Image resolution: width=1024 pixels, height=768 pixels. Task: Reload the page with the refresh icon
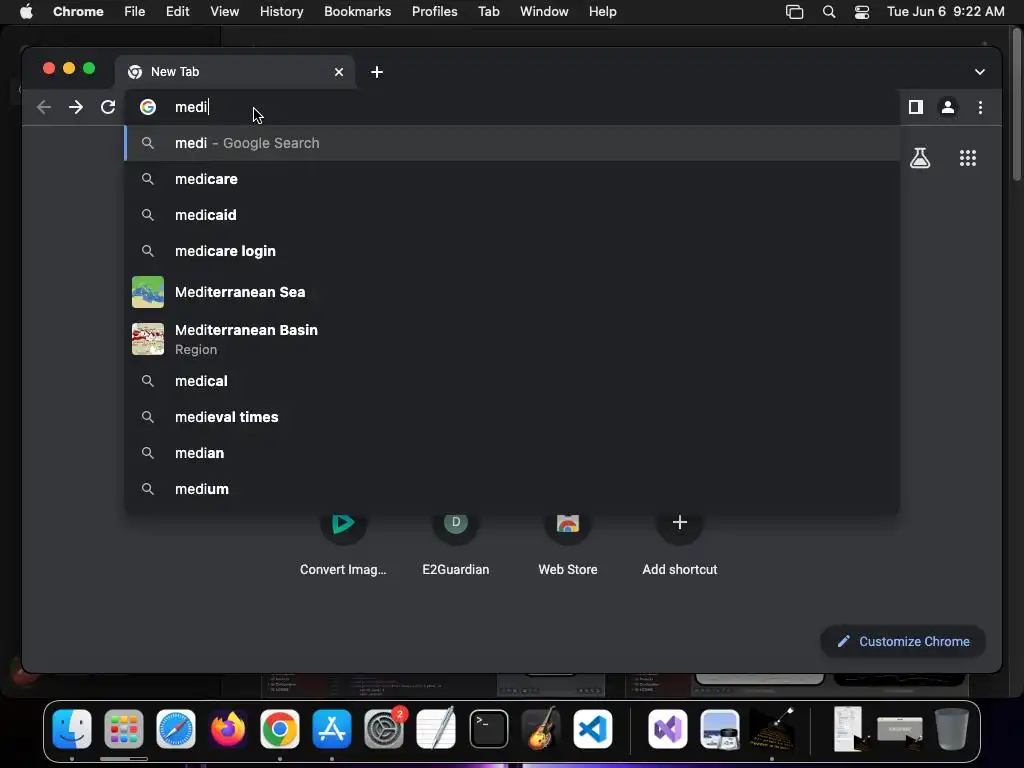pos(108,107)
